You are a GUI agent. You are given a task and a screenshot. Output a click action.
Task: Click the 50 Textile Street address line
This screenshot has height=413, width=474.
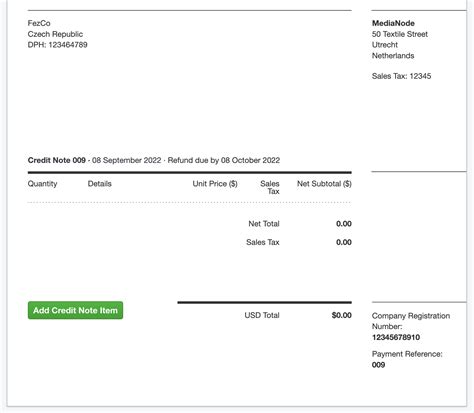tap(400, 34)
